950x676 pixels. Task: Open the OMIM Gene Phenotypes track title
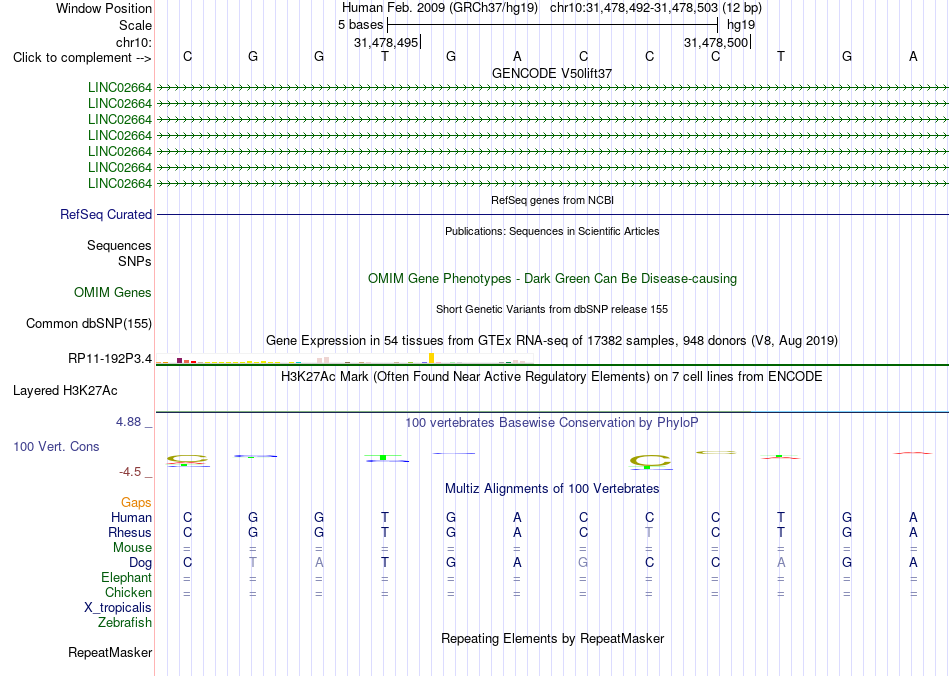click(x=552, y=279)
